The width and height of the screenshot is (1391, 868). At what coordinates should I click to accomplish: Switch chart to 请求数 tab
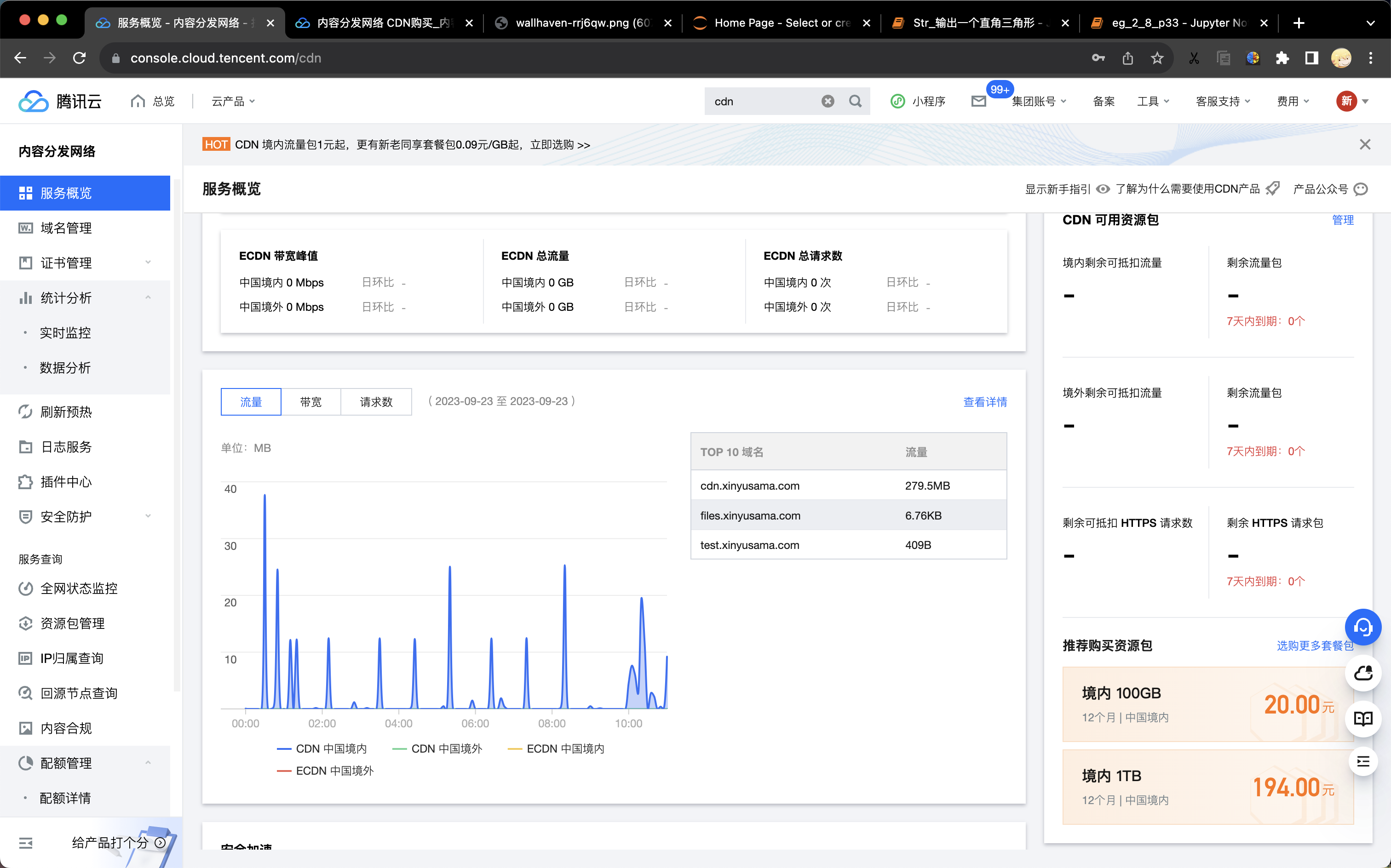coord(376,402)
